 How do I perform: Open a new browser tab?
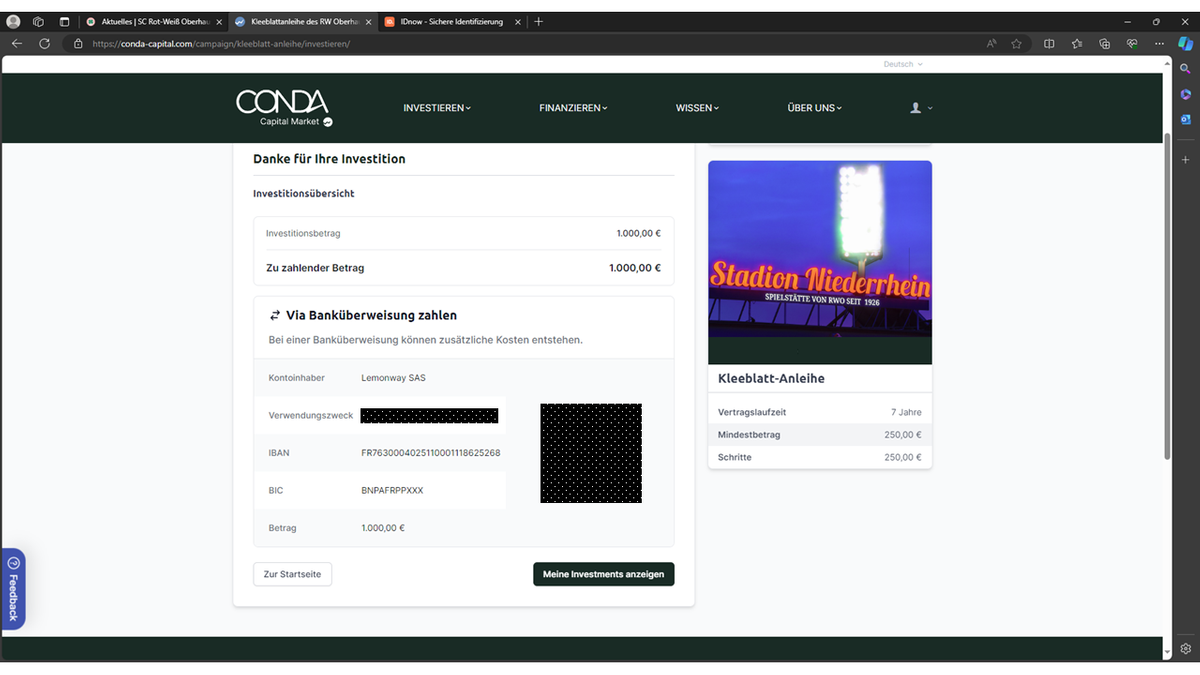point(539,21)
